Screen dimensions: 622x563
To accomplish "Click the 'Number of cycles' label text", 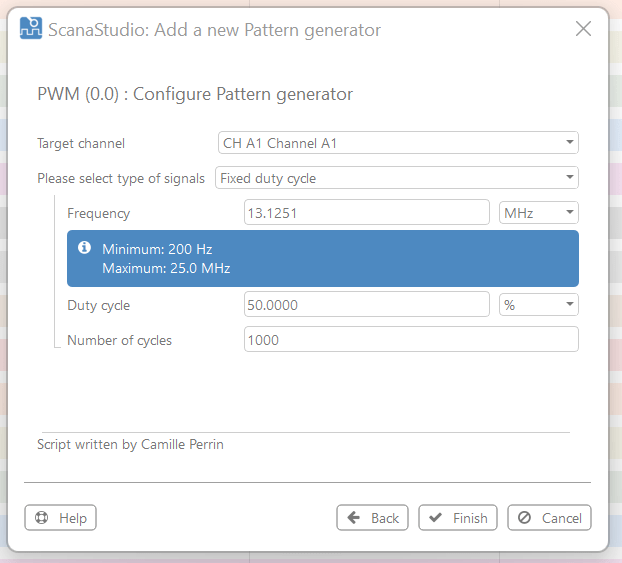I will tap(119, 340).
